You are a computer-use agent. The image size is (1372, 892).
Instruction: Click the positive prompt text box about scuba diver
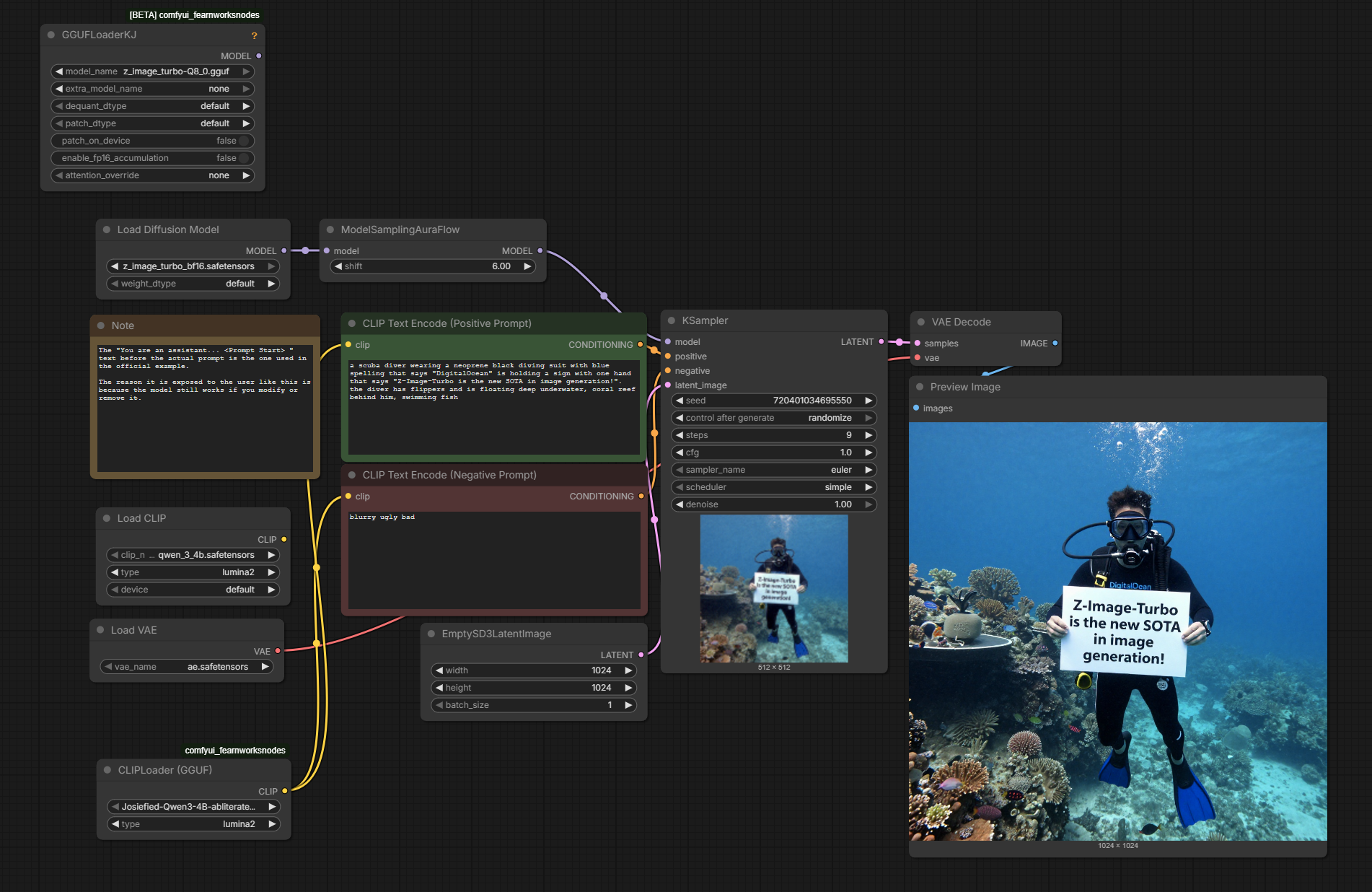[x=494, y=407]
